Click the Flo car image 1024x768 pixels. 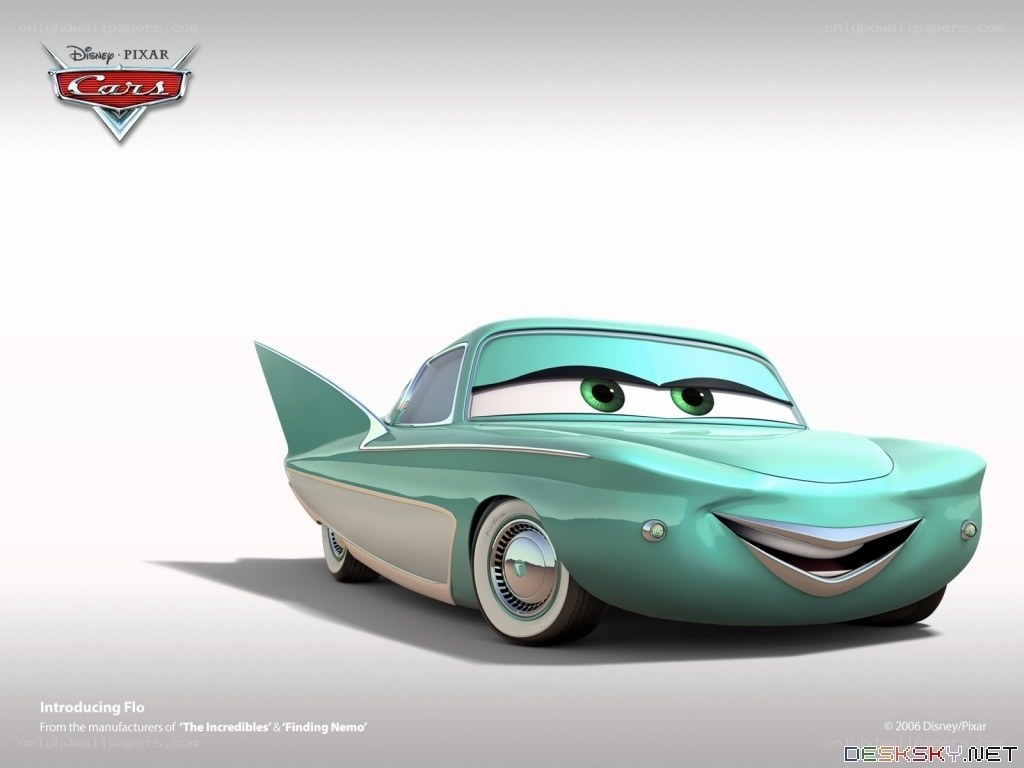point(620,482)
